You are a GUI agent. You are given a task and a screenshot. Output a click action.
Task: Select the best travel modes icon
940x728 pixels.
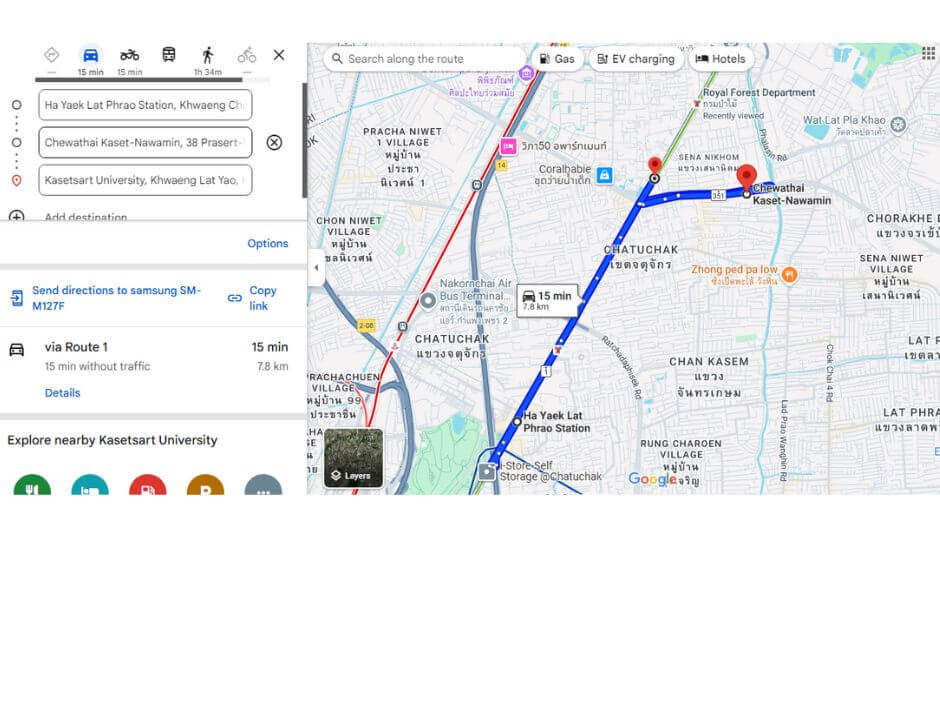[x=52, y=55]
